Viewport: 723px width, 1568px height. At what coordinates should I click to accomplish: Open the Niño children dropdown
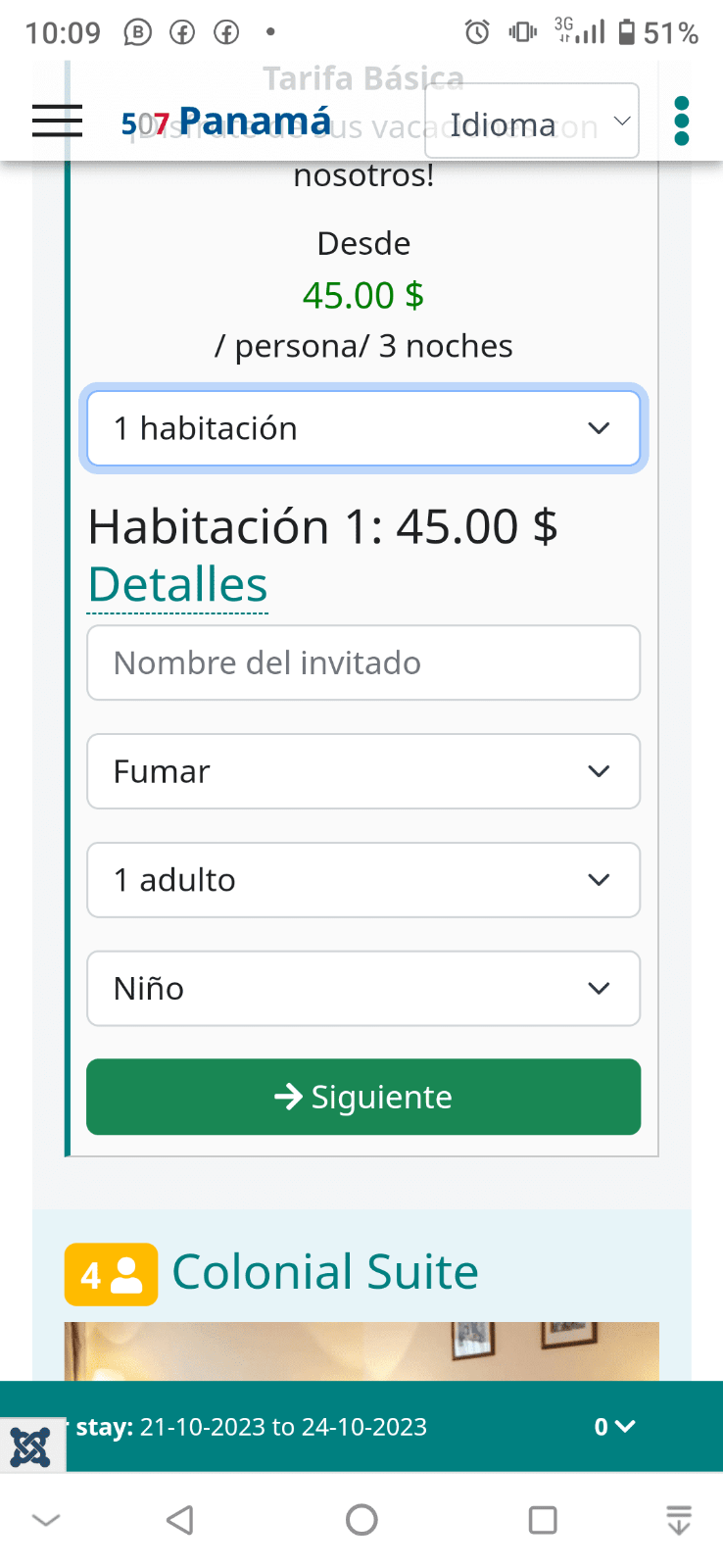(363, 989)
